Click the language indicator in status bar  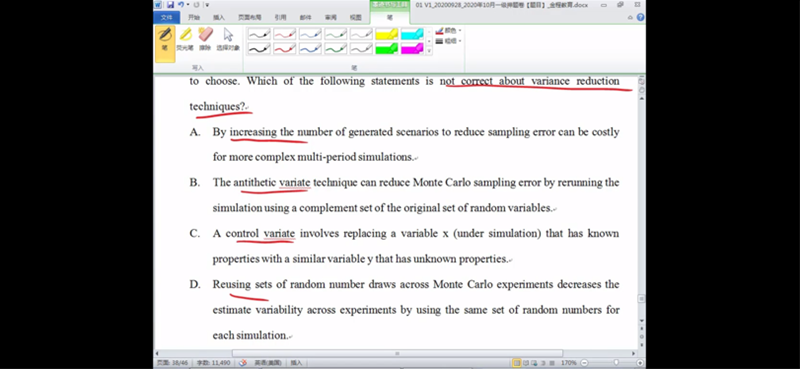[x=268, y=363]
